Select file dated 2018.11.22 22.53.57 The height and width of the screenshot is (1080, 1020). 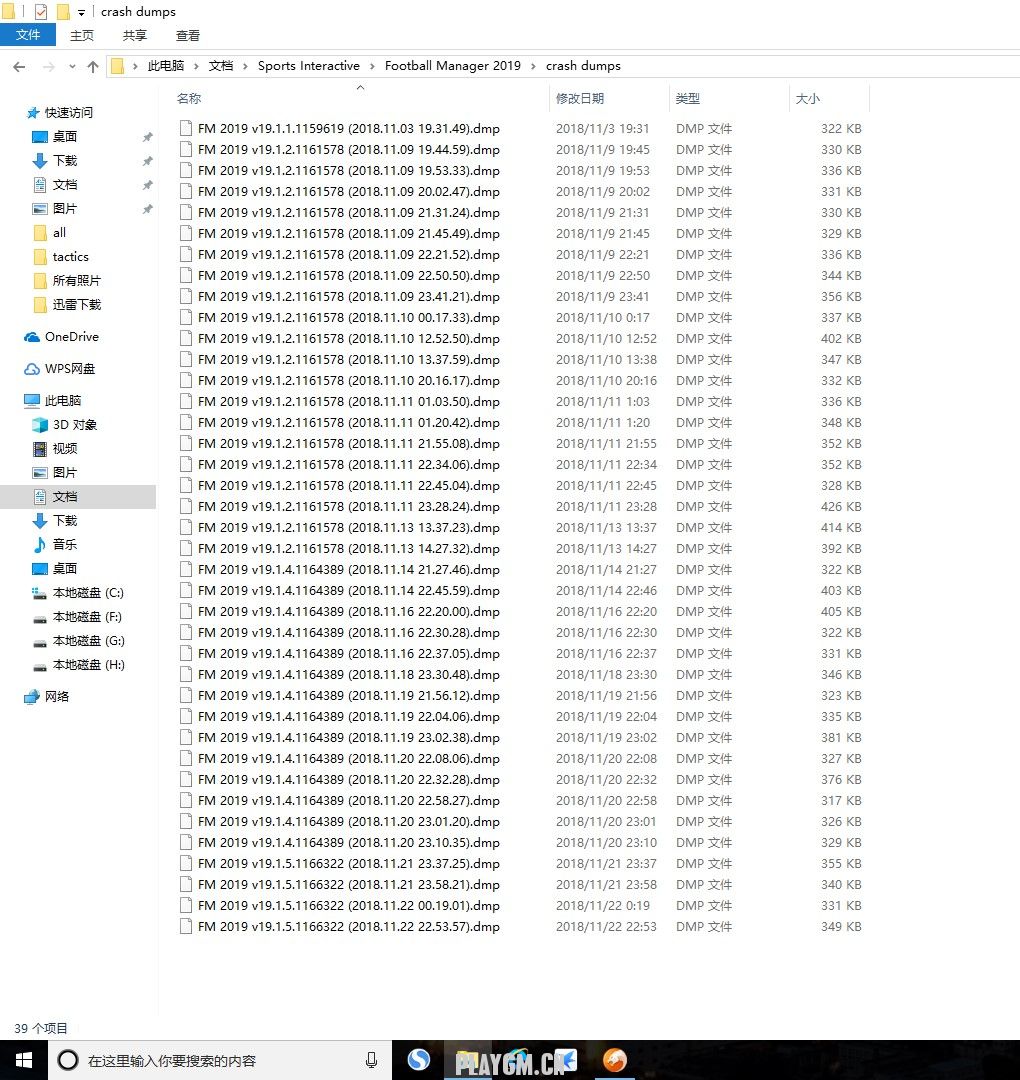tap(348, 927)
